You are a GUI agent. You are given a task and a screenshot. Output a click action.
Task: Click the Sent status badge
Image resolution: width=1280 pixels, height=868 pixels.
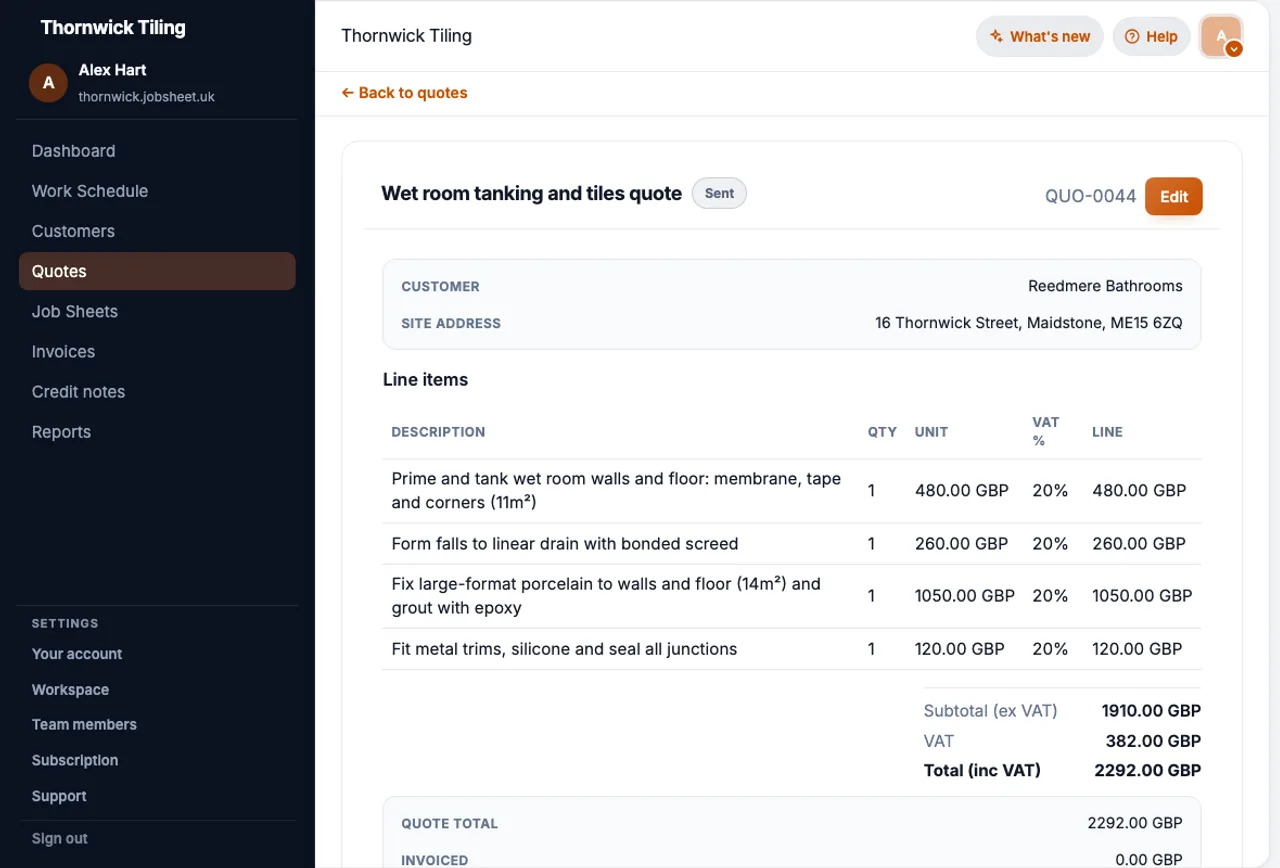pyautogui.click(x=719, y=193)
